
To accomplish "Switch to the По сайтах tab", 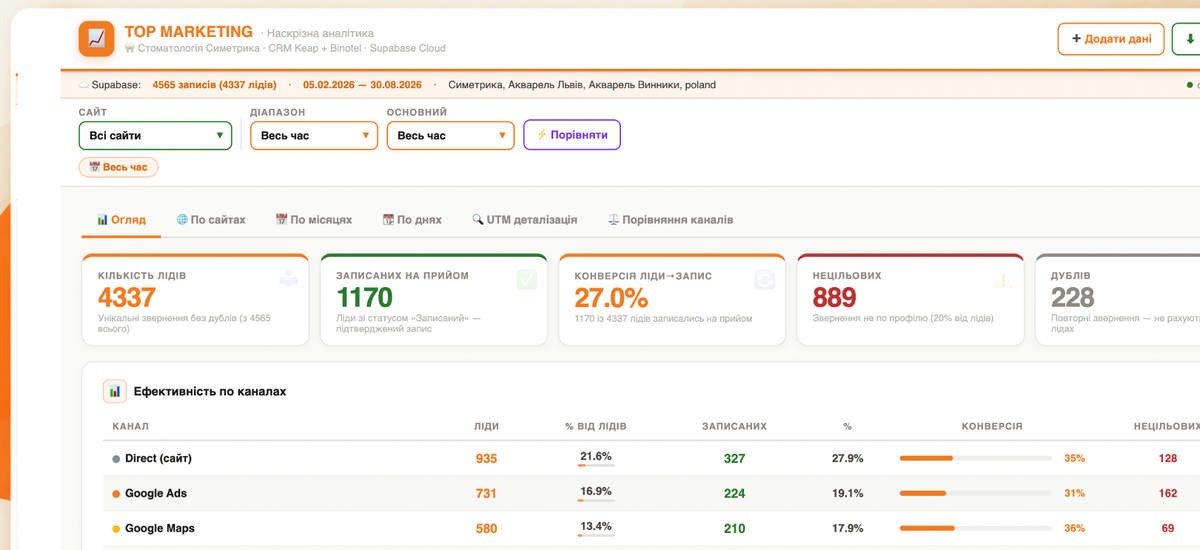I will pos(211,219).
